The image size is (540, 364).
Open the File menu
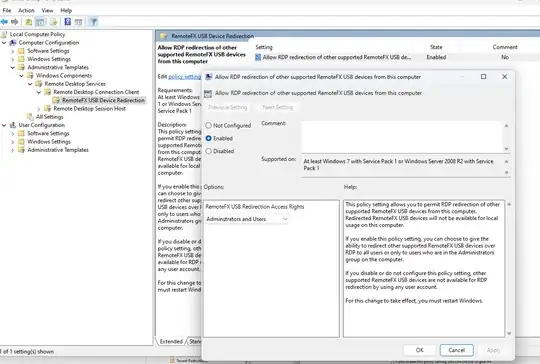point(7,10)
